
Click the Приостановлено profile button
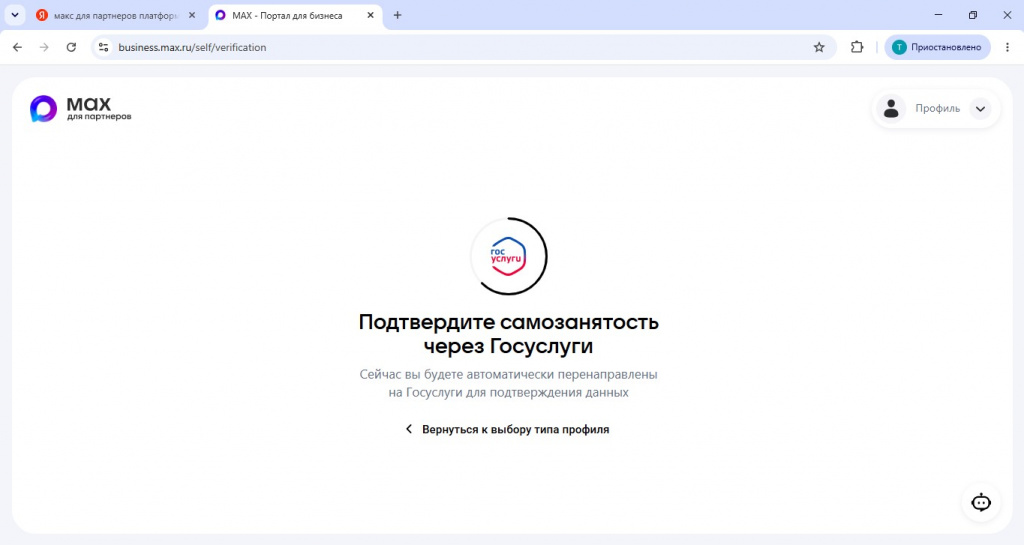pos(937,47)
